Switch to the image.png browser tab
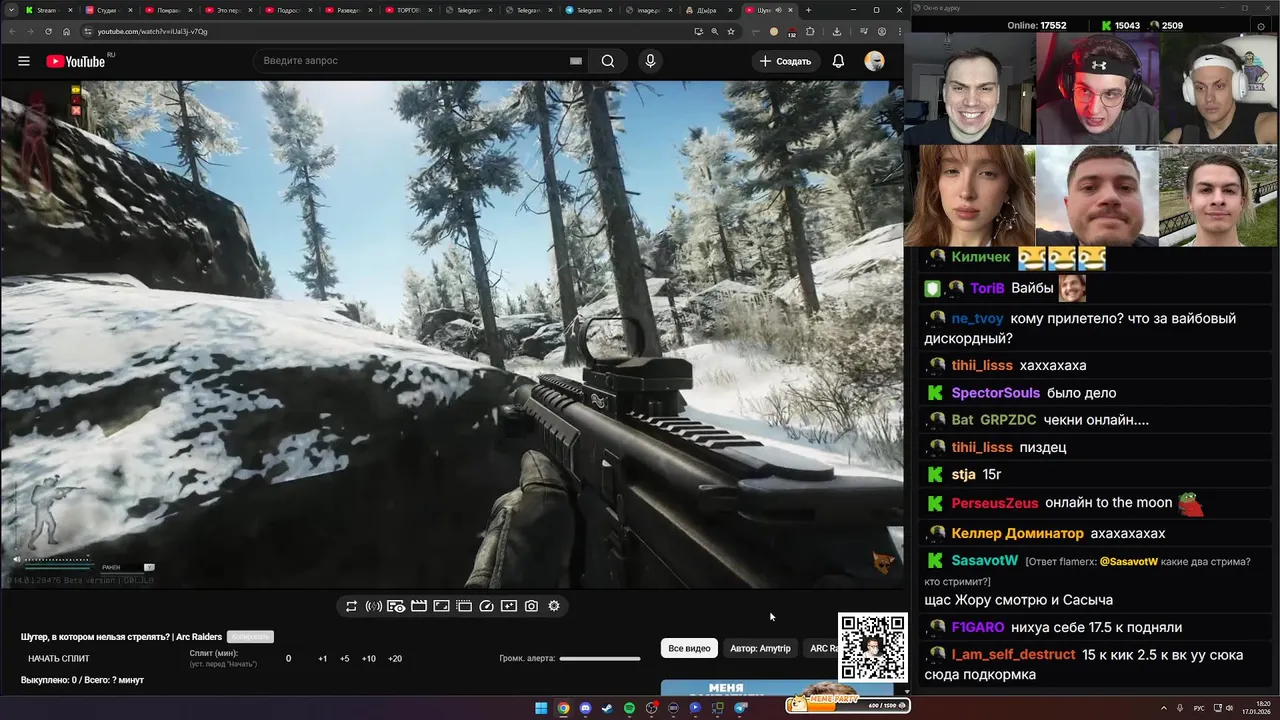Image resolution: width=1280 pixels, height=720 pixels. [648, 10]
